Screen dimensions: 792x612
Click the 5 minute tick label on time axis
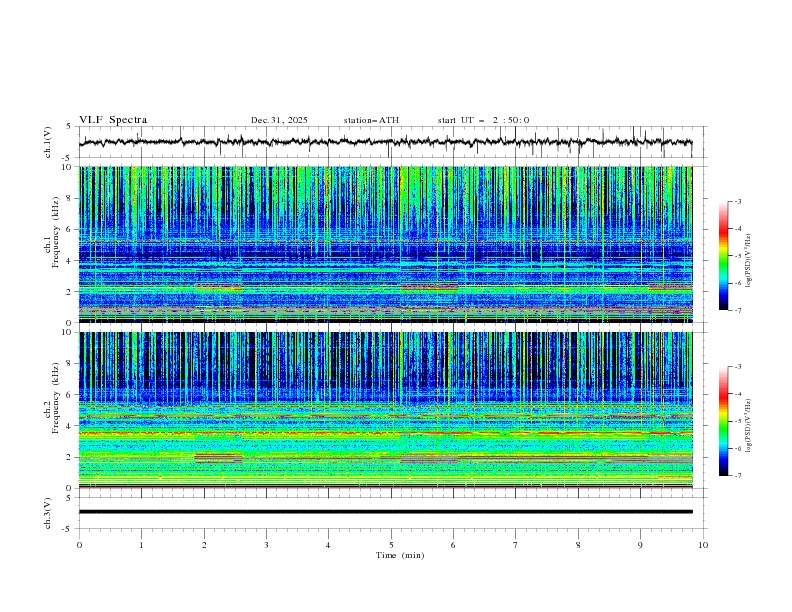[391, 544]
